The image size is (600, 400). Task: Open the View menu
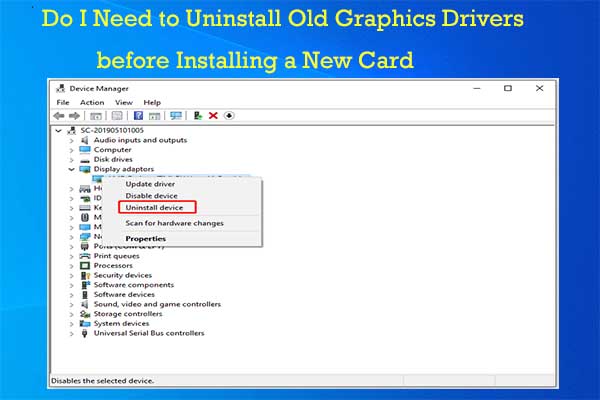123,102
